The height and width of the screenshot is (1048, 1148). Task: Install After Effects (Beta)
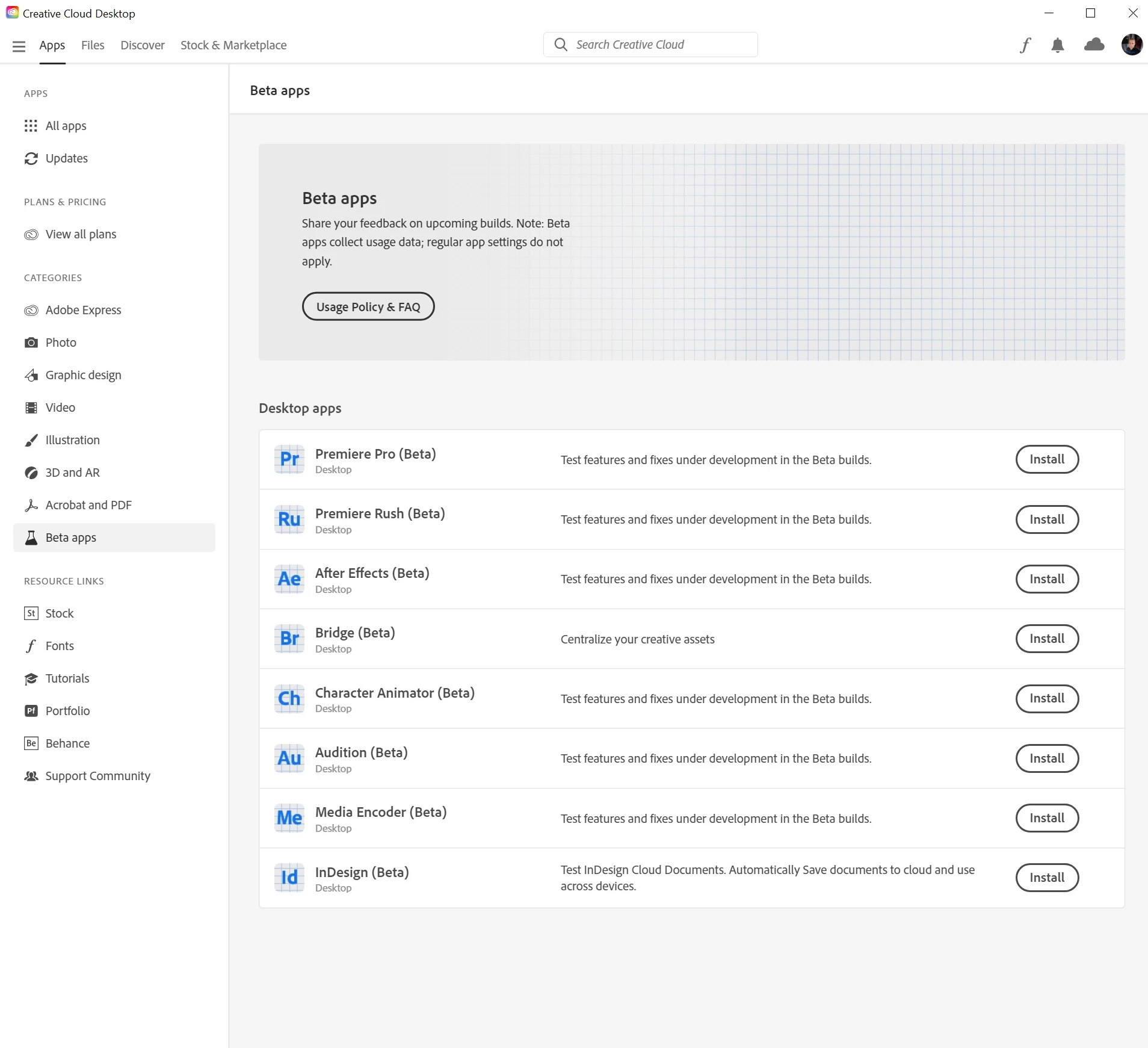tap(1047, 579)
